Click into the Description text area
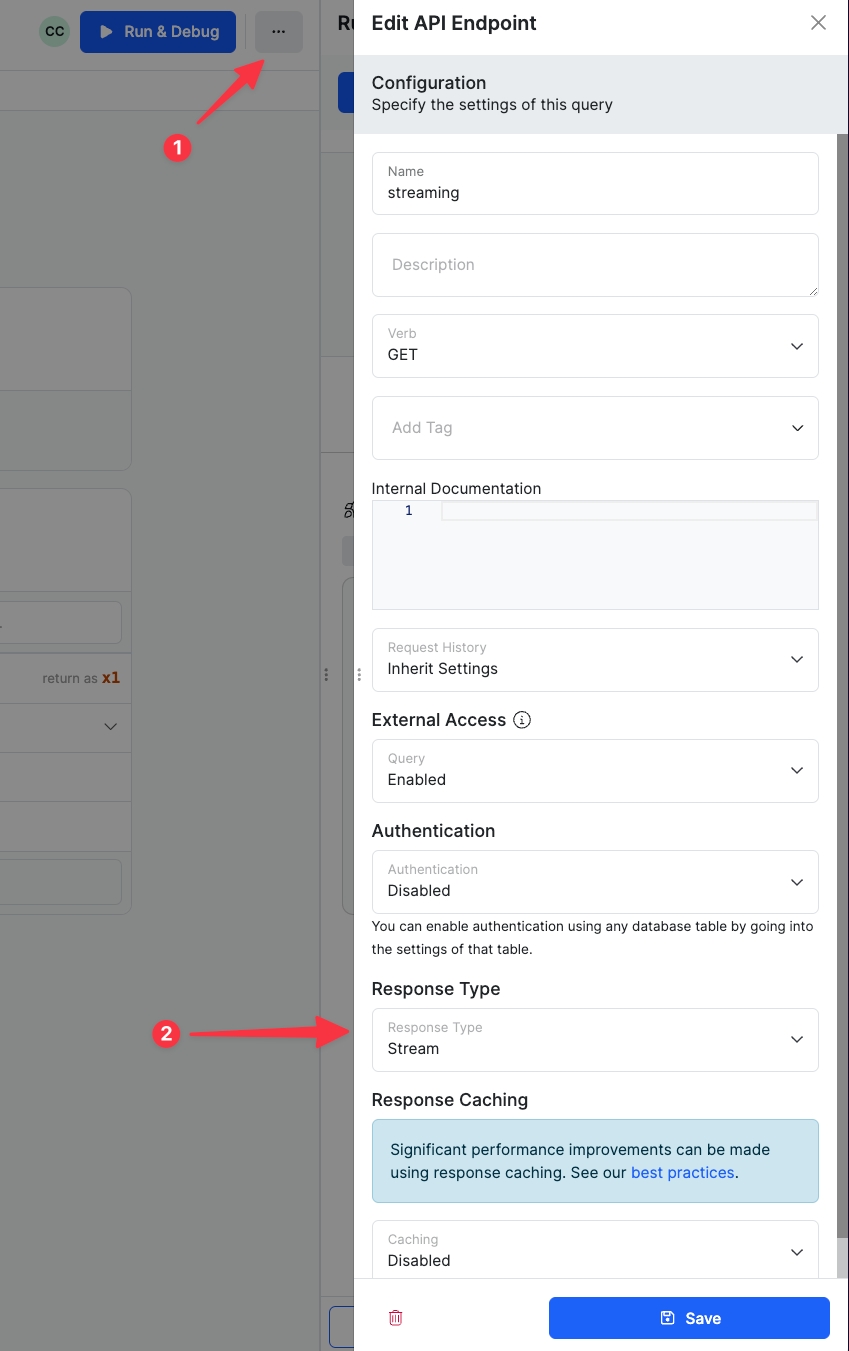This screenshot has height=1351, width=849. point(595,265)
